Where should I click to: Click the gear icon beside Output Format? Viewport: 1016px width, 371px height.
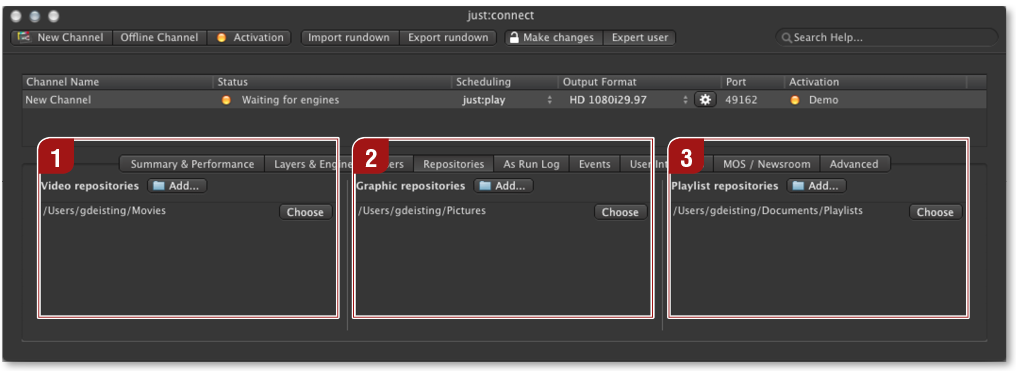(x=705, y=100)
